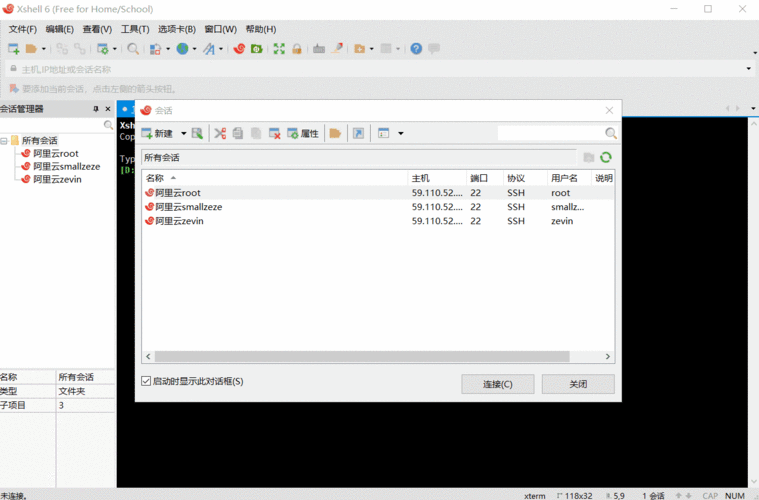759x500 pixels.
Task: Select 阿里云smallzeze row in session list
Action: coord(378,207)
